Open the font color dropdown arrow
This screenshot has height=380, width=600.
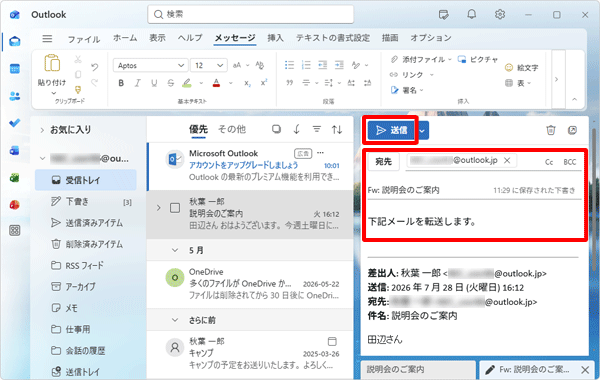(230, 83)
